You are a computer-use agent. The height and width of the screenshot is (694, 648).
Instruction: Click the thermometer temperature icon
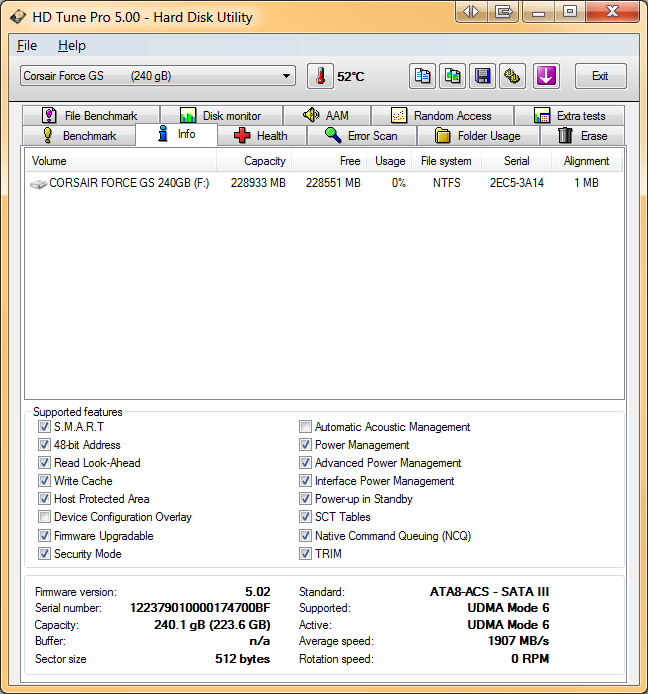tap(320, 76)
